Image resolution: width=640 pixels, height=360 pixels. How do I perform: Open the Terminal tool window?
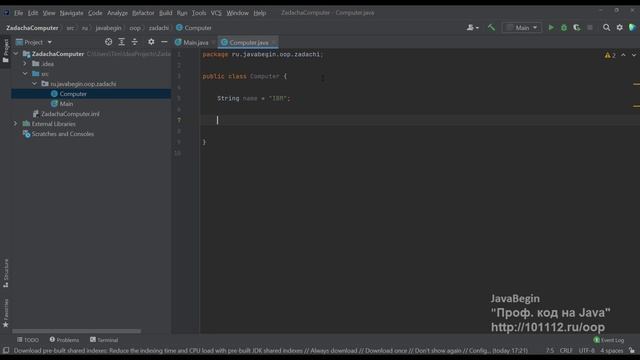(104, 340)
